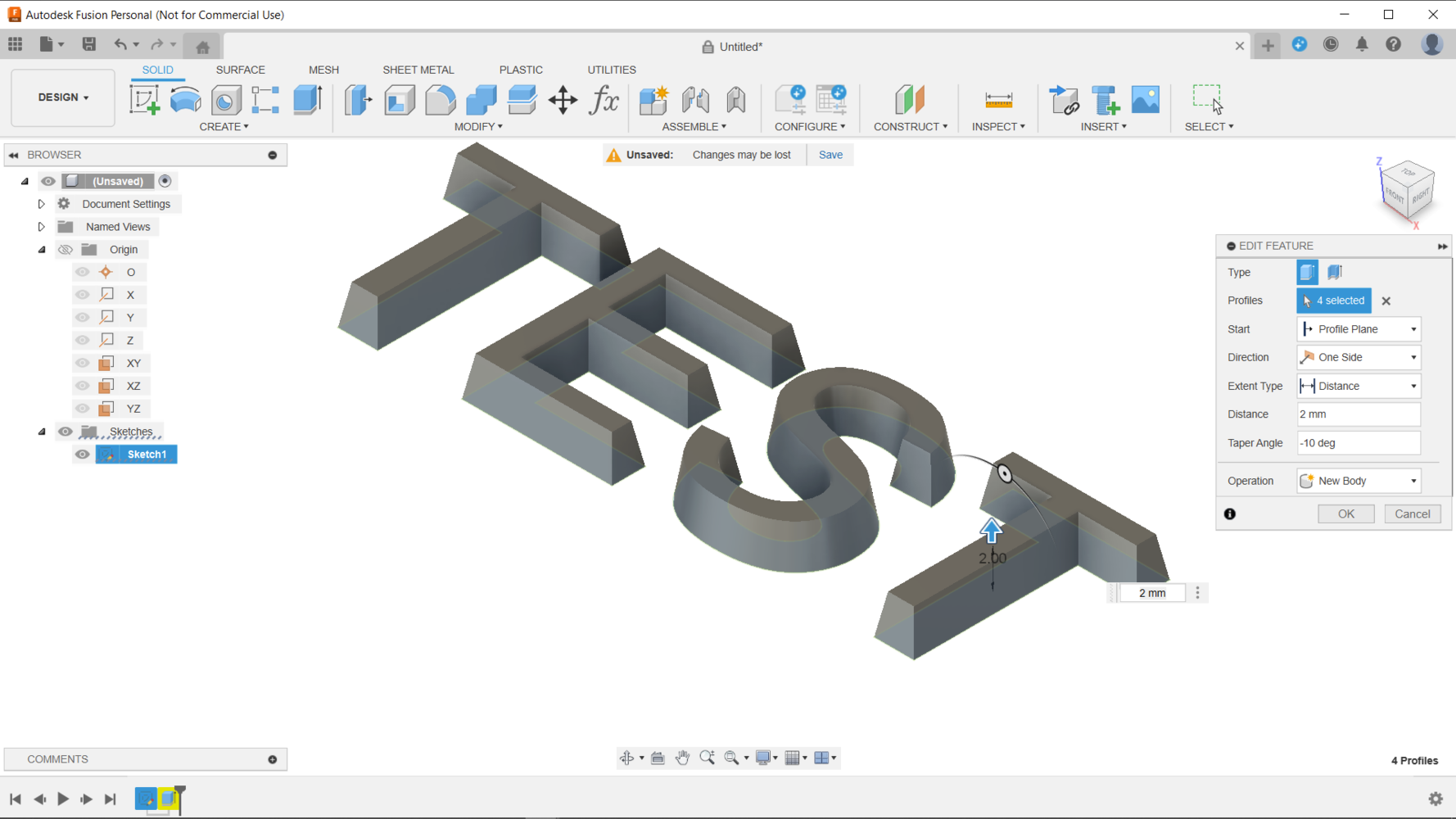Open the notifications bell

click(1362, 45)
